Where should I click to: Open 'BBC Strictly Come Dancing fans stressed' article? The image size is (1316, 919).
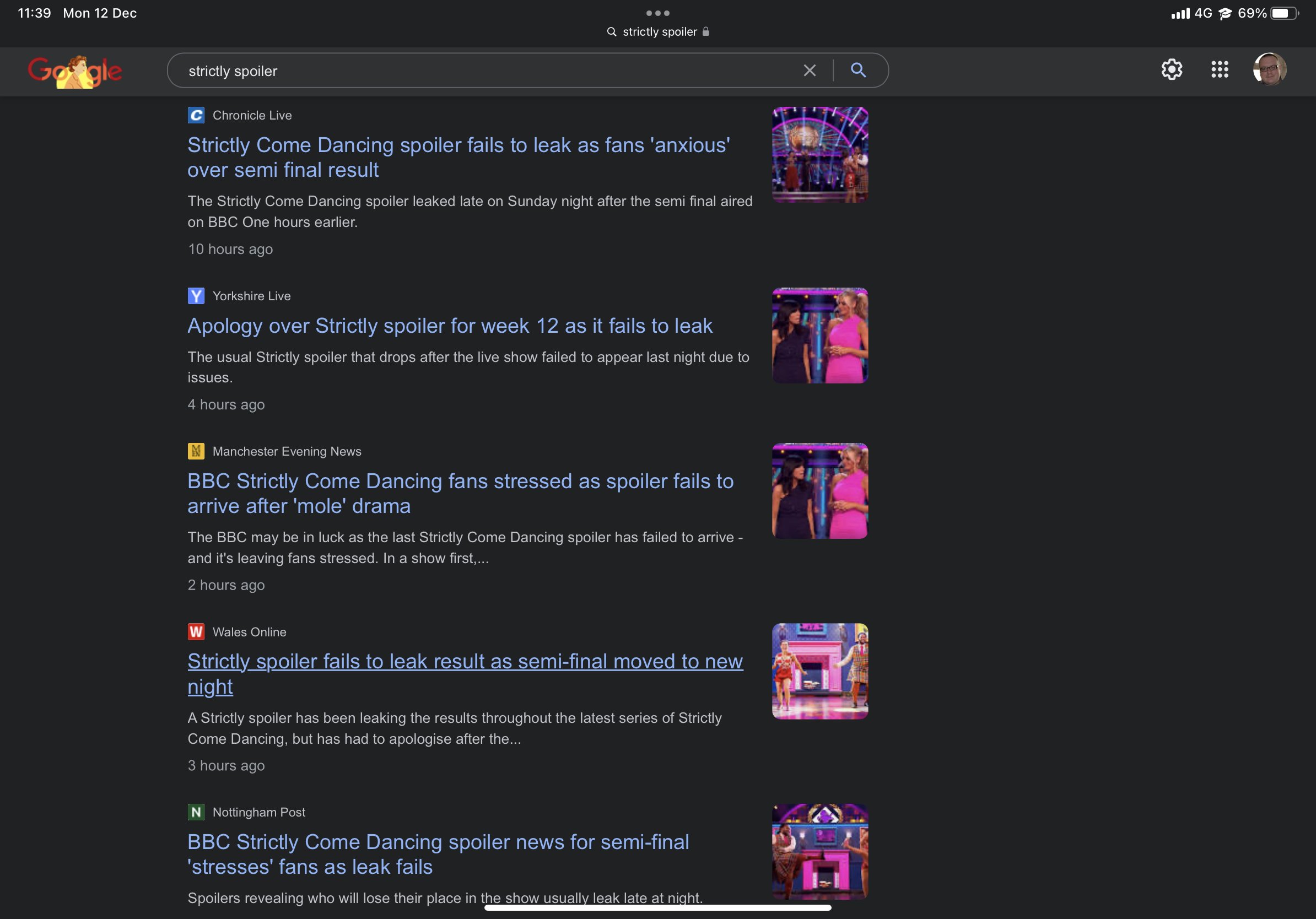[460, 493]
